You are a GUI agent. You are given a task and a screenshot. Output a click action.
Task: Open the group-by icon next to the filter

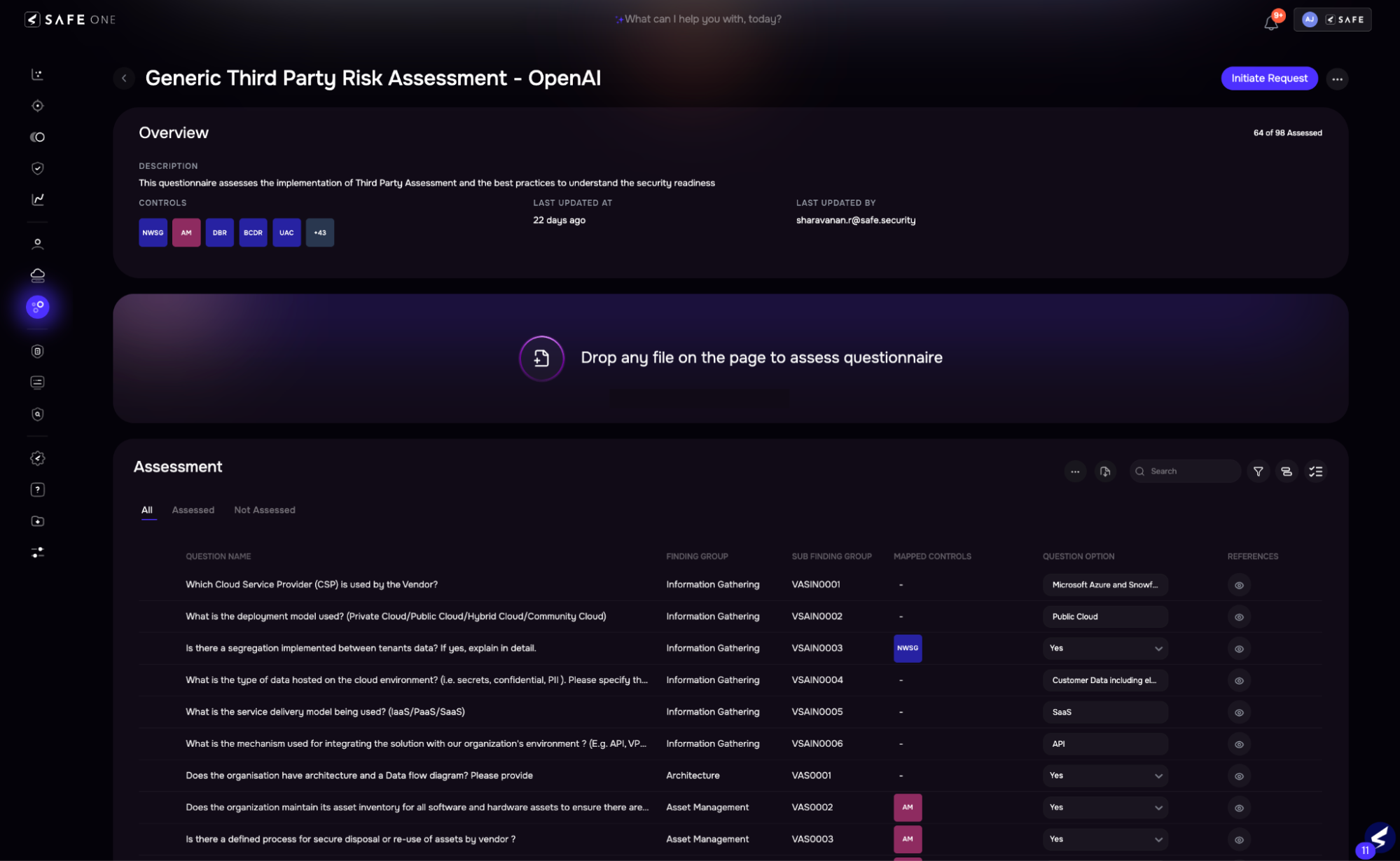[x=1287, y=471]
